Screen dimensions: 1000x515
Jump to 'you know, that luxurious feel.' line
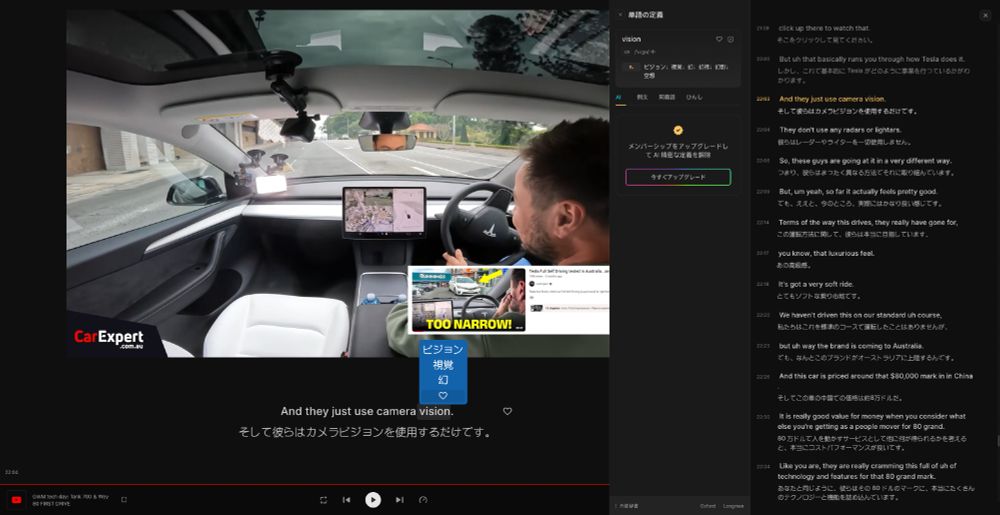pyautogui.click(x=826, y=253)
